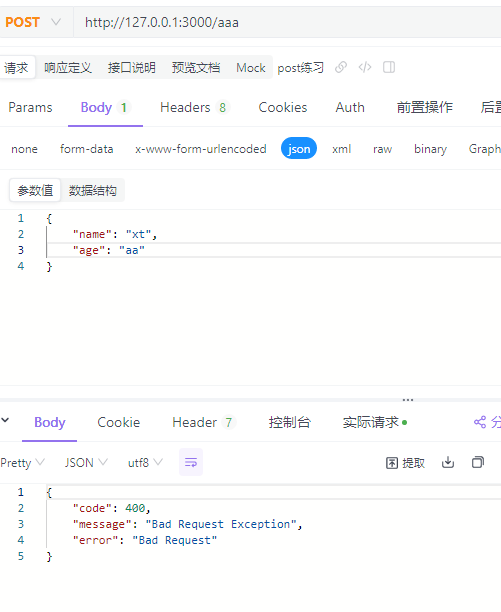The width and height of the screenshot is (501, 612).
Task: Click the "message" Bad Request Exception line
Action: click(x=187, y=524)
